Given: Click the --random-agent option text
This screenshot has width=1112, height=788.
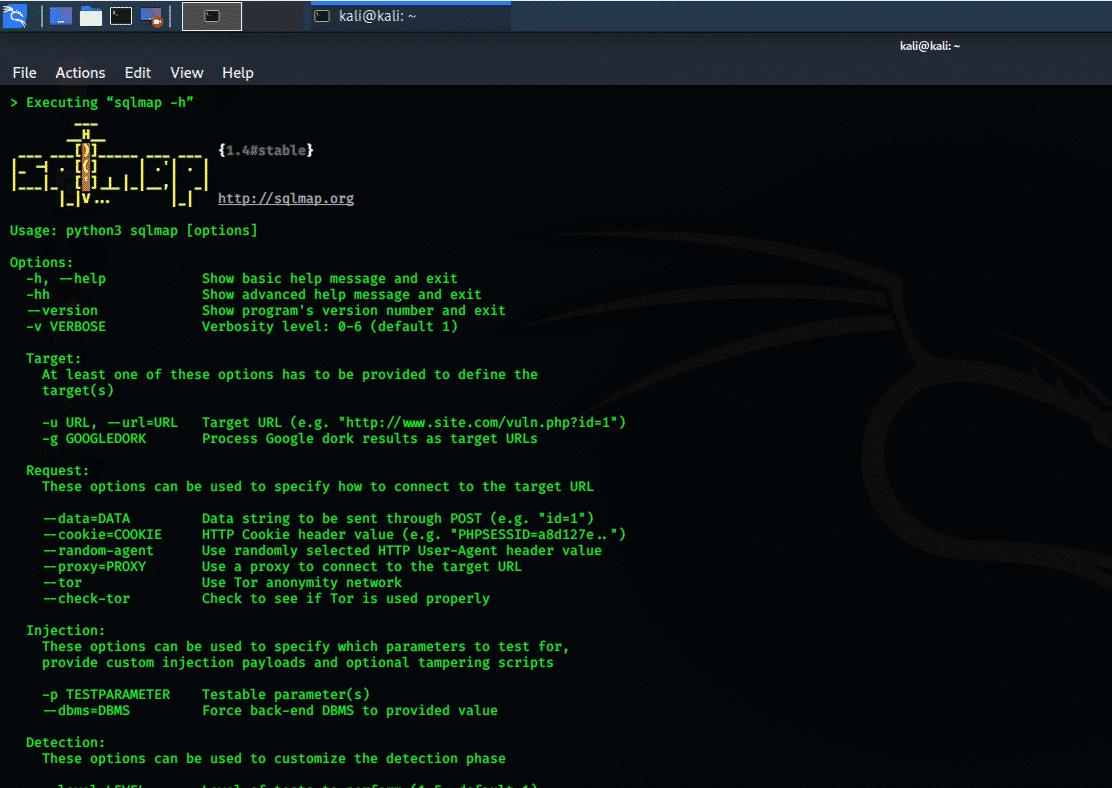Looking at the screenshot, I should click(98, 551).
